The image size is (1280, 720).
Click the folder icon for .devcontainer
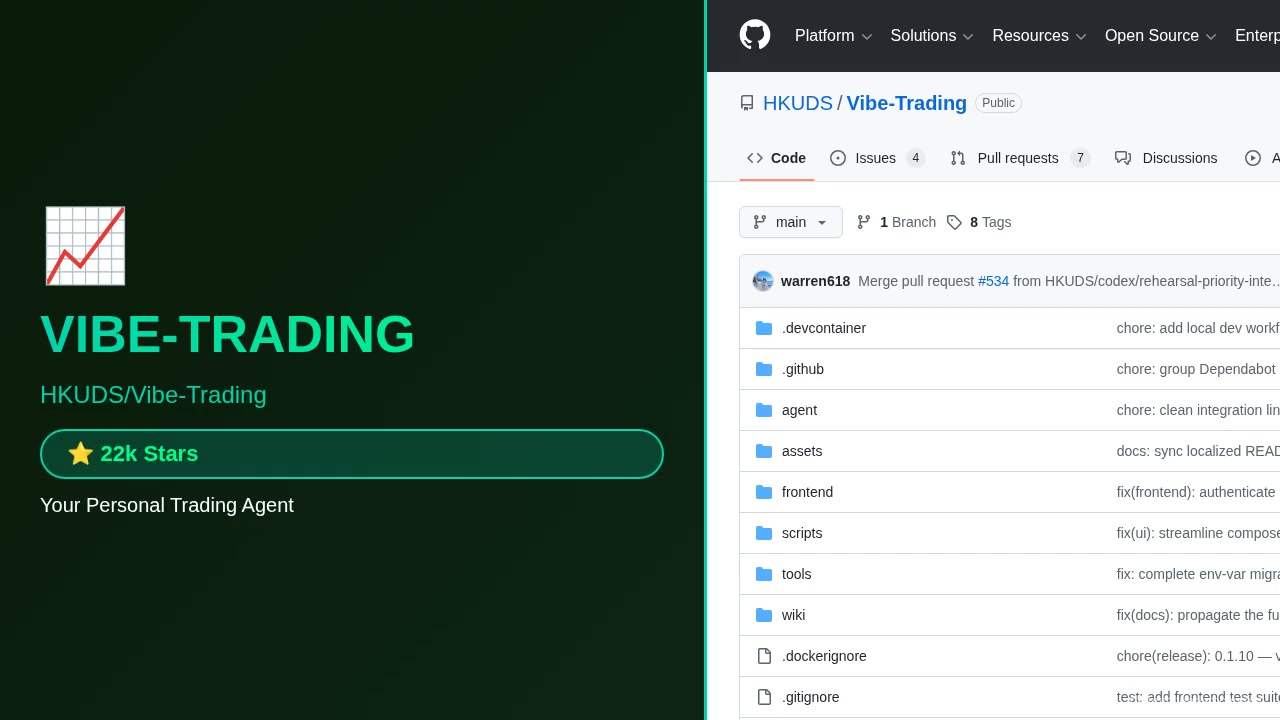[764, 328]
